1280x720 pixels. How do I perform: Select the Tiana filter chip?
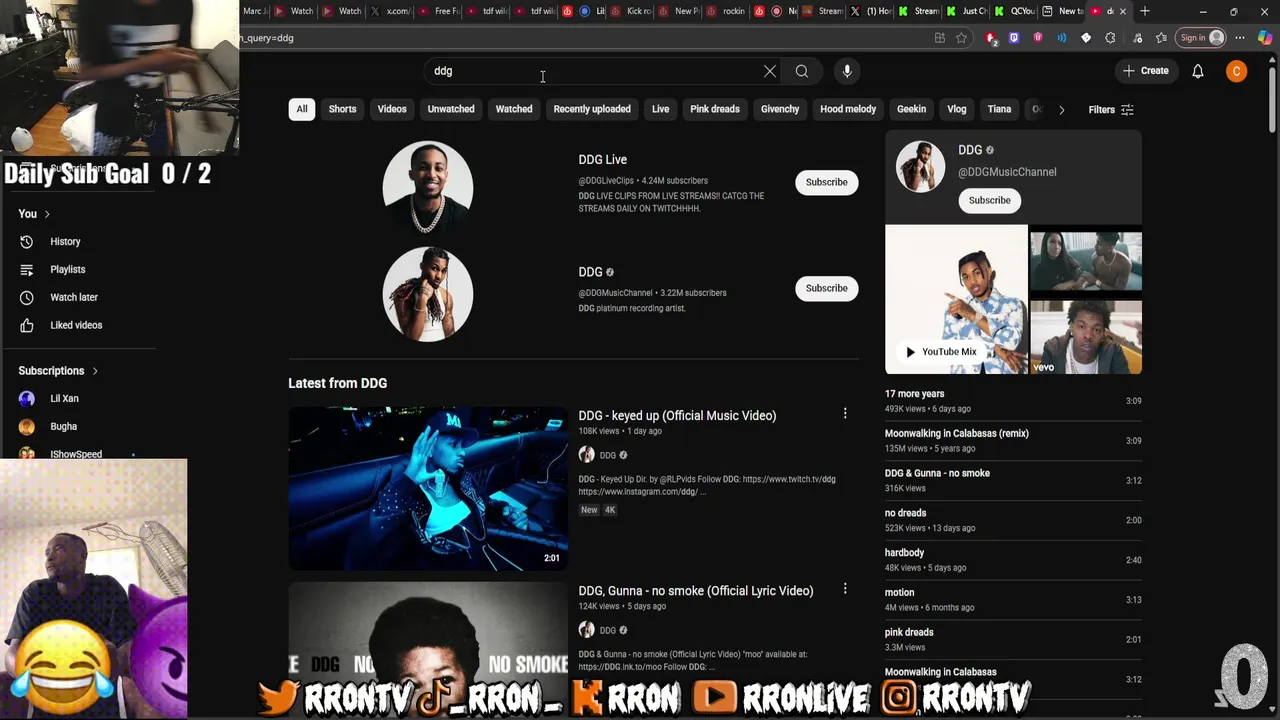(999, 109)
